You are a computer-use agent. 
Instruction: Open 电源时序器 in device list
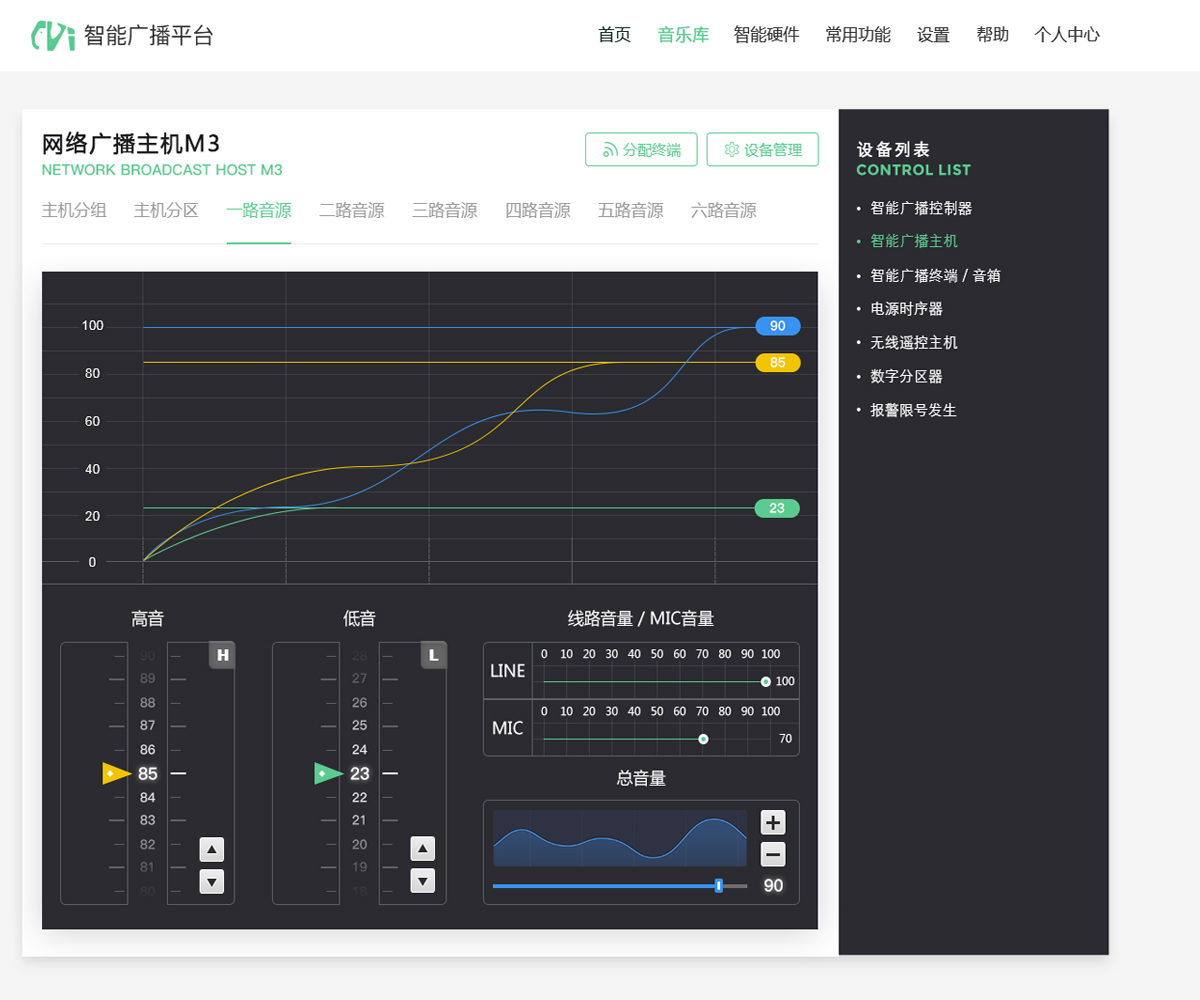tap(906, 309)
